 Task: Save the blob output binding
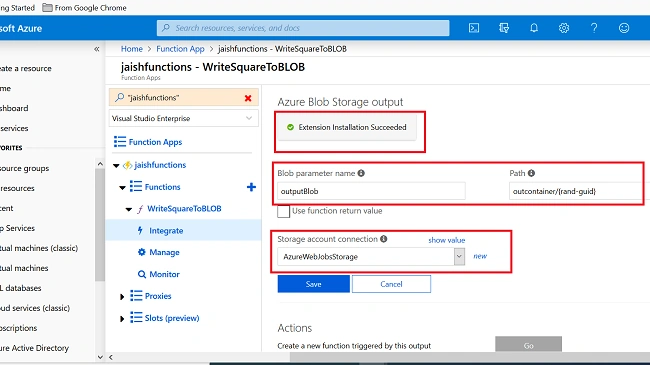(x=313, y=284)
